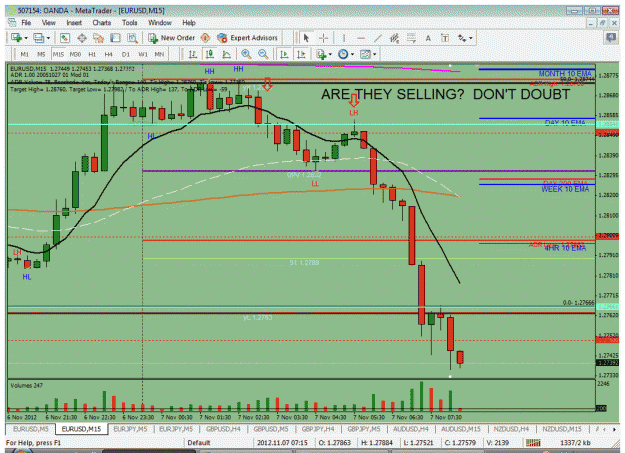Viewport: 625px width, 453px height.
Task: Toggle Bar Chart display mode
Action: [193, 54]
